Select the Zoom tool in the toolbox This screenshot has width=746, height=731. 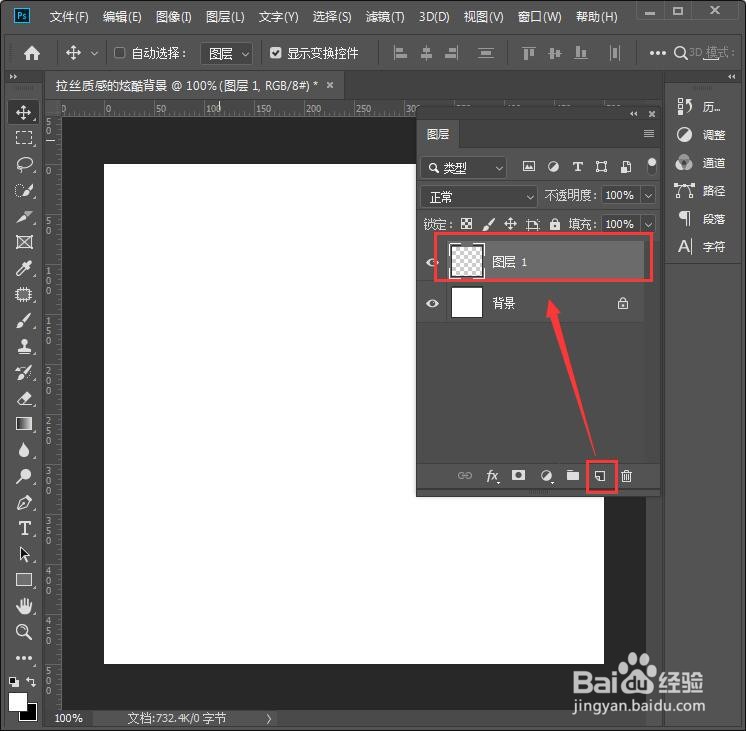click(x=24, y=632)
